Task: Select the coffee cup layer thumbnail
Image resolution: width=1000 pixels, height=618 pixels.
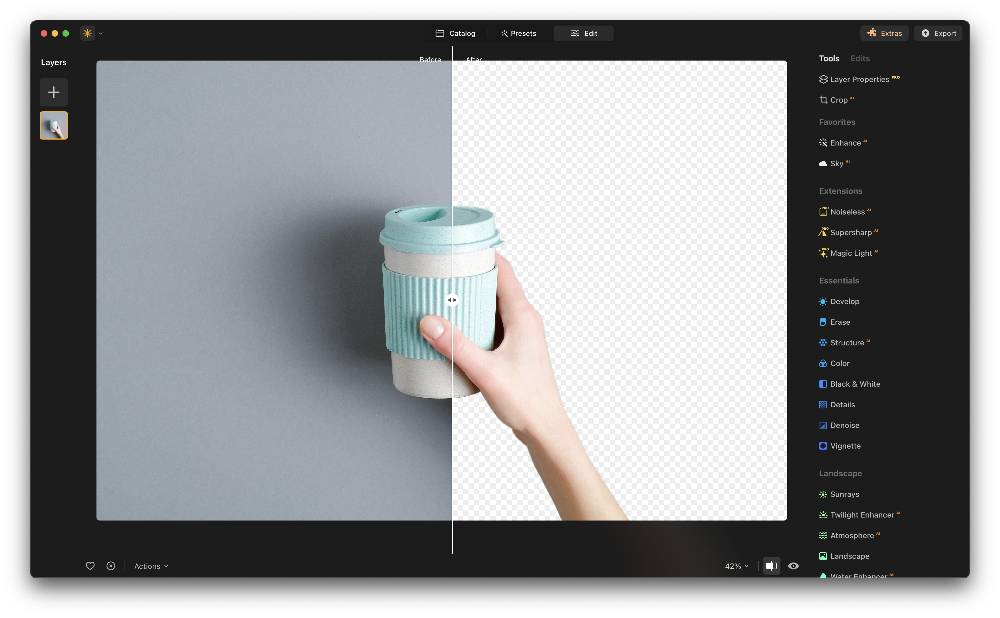Action: tap(54, 126)
